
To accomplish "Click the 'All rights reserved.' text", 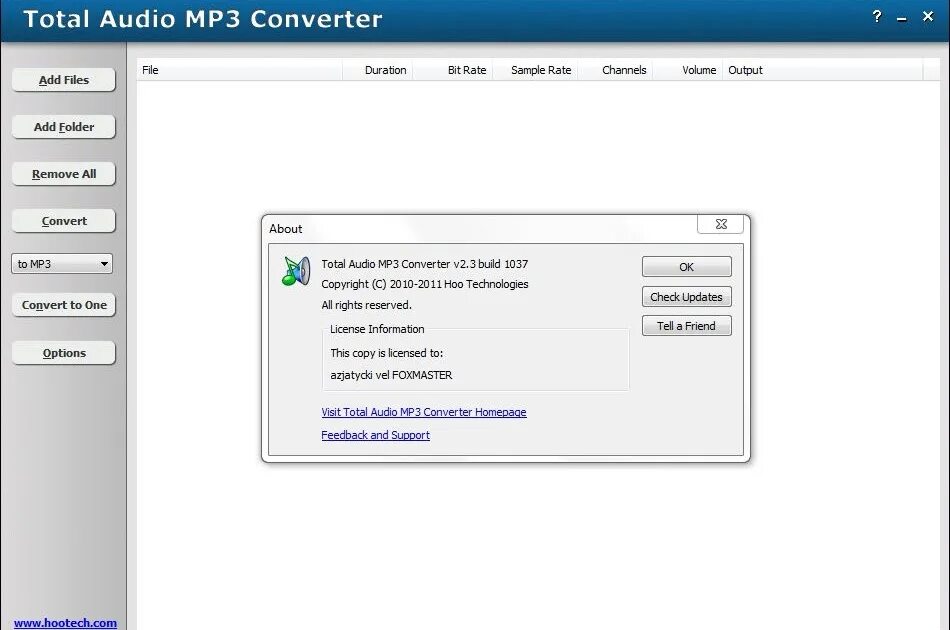I will 367,305.
